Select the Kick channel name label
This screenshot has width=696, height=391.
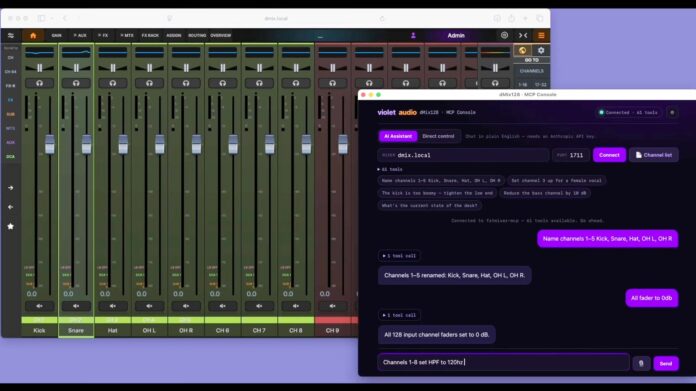[x=40, y=331]
